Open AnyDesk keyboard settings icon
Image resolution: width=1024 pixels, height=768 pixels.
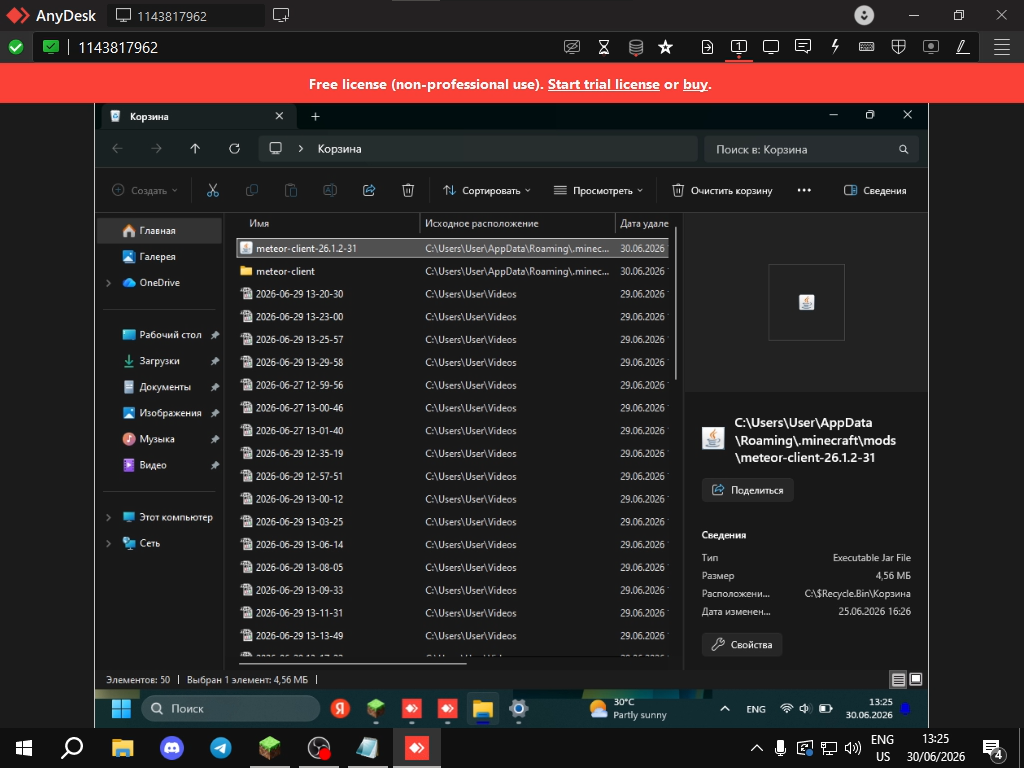pos(867,47)
